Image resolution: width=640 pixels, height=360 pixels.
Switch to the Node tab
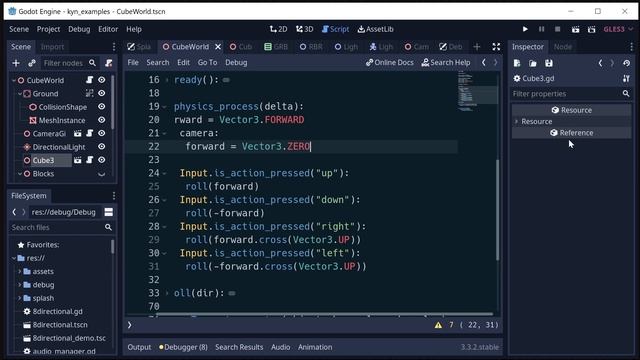(x=562, y=47)
